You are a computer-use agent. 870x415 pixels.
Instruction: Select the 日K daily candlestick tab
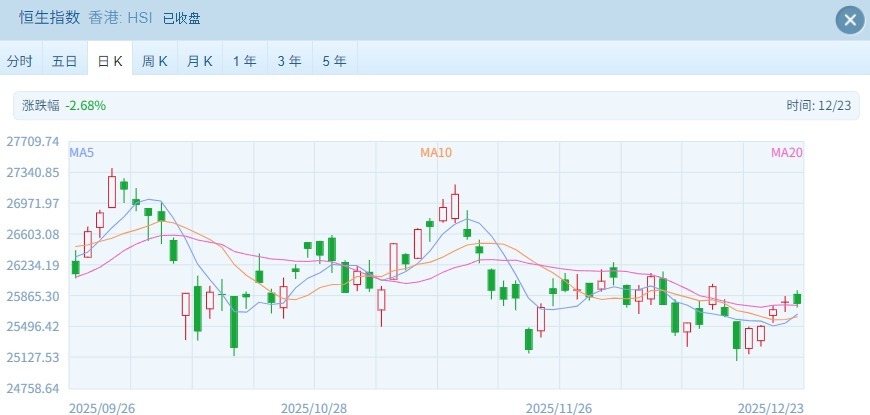109,61
